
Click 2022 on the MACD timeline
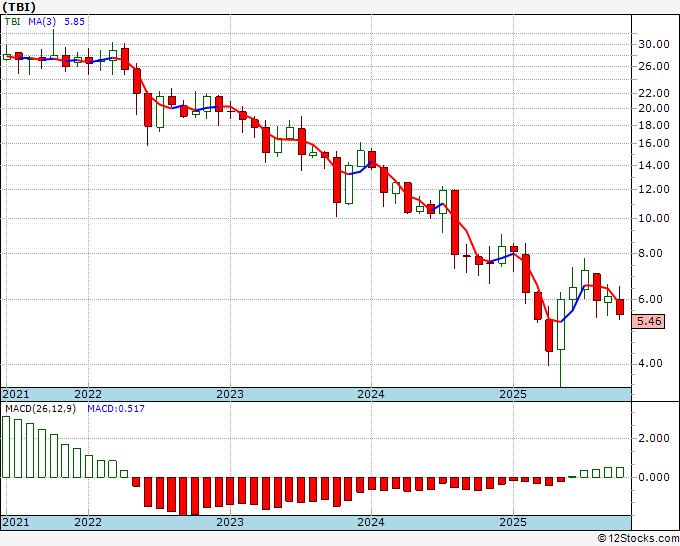point(88,522)
